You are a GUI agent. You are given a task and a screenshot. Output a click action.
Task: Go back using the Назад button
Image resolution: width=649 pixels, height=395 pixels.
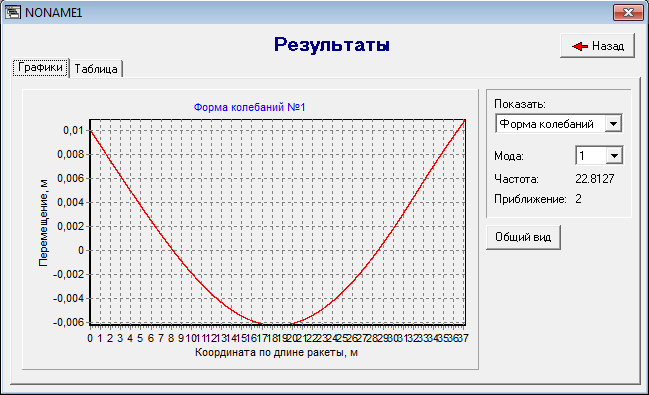coord(597,46)
